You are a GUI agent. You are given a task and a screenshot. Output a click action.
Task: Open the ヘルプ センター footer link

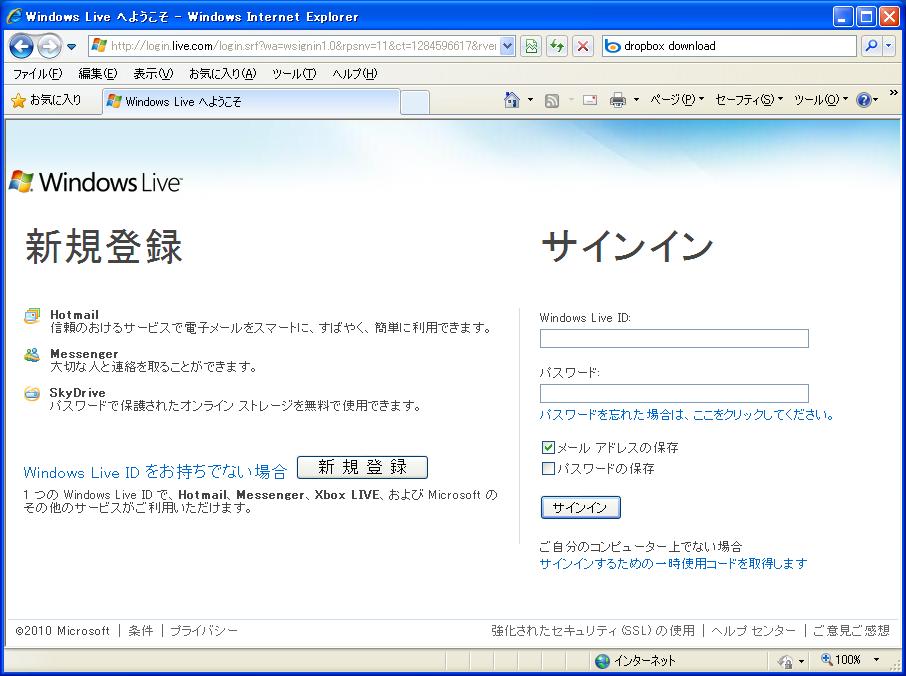753,630
